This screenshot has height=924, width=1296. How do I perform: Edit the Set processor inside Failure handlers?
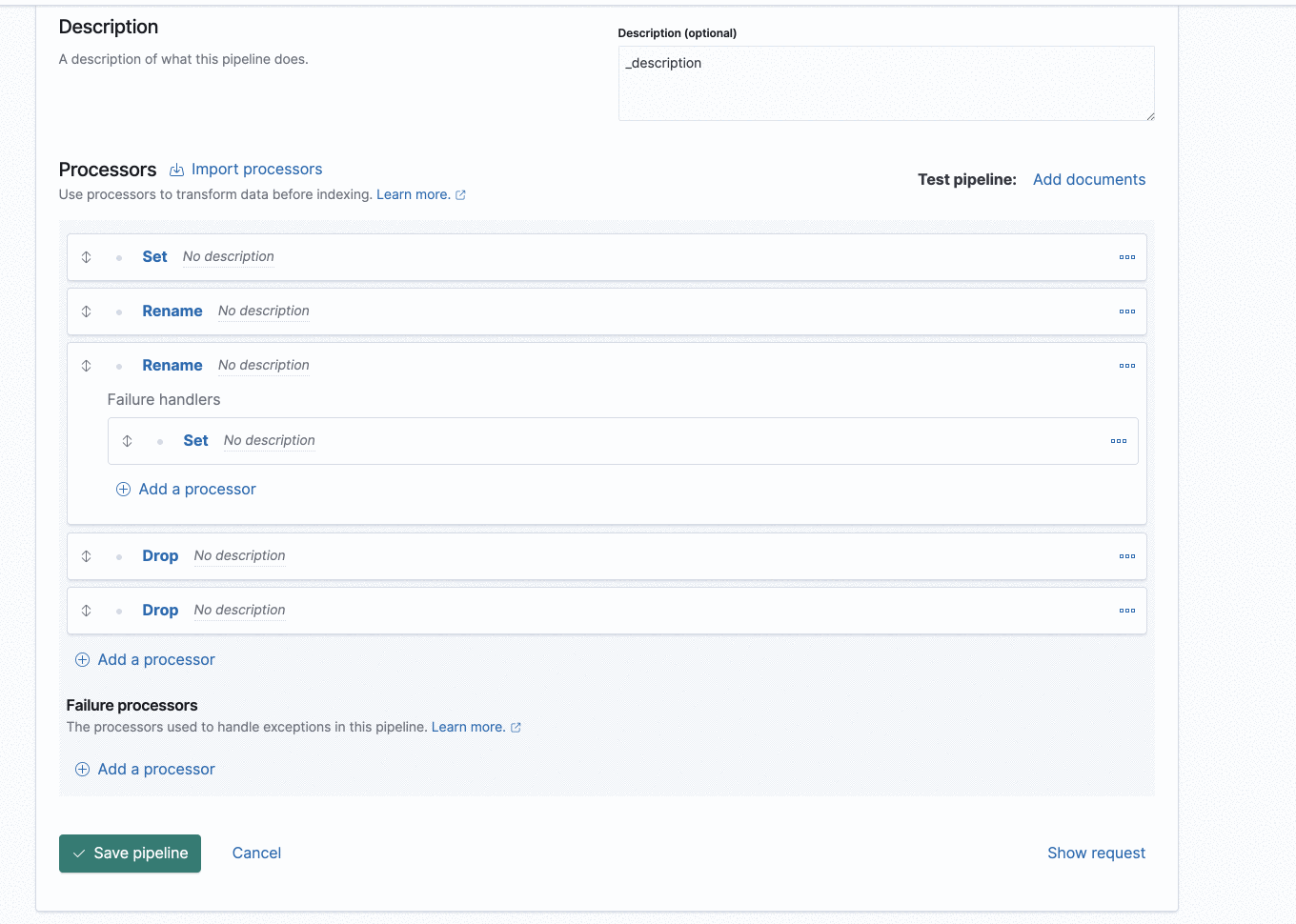point(195,441)
